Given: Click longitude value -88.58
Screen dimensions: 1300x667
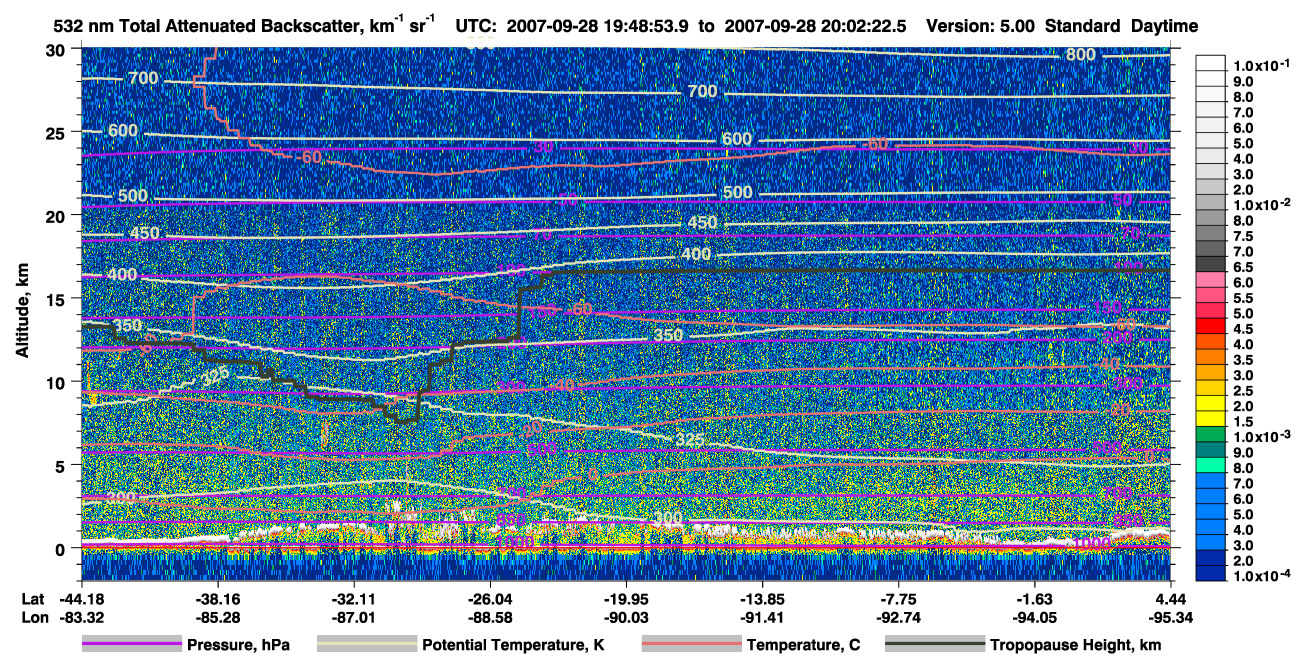Looking at the screenshot, I should (490, 616).
